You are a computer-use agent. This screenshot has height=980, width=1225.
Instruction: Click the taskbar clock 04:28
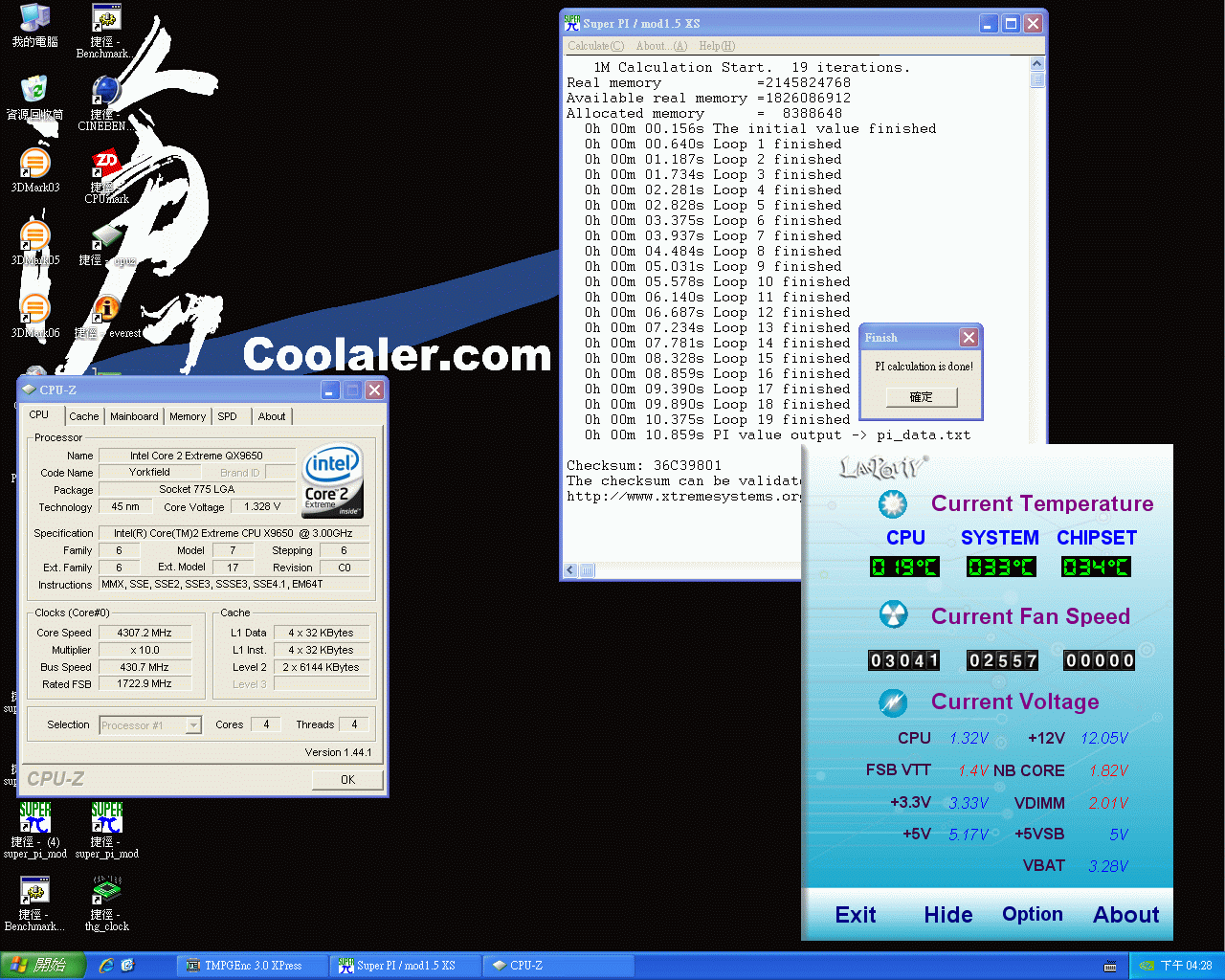click(1187, 966)
